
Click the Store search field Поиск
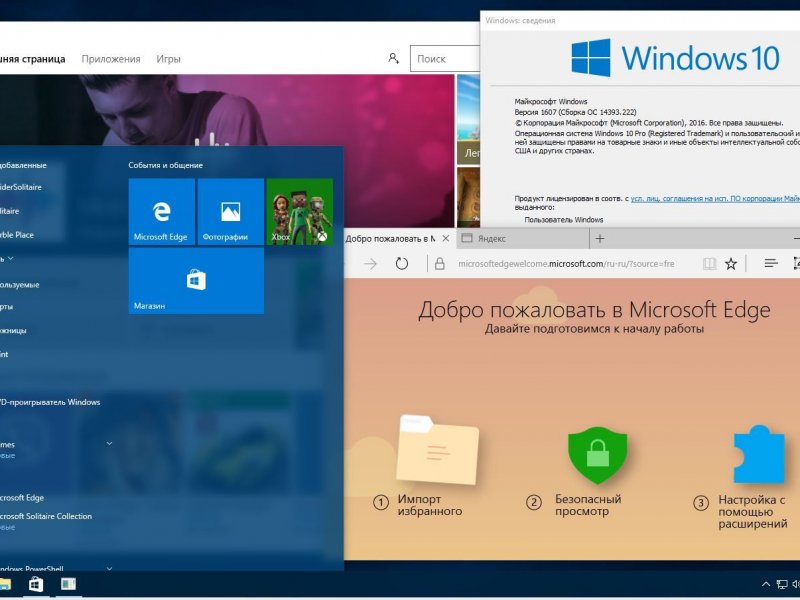point(445,59)
